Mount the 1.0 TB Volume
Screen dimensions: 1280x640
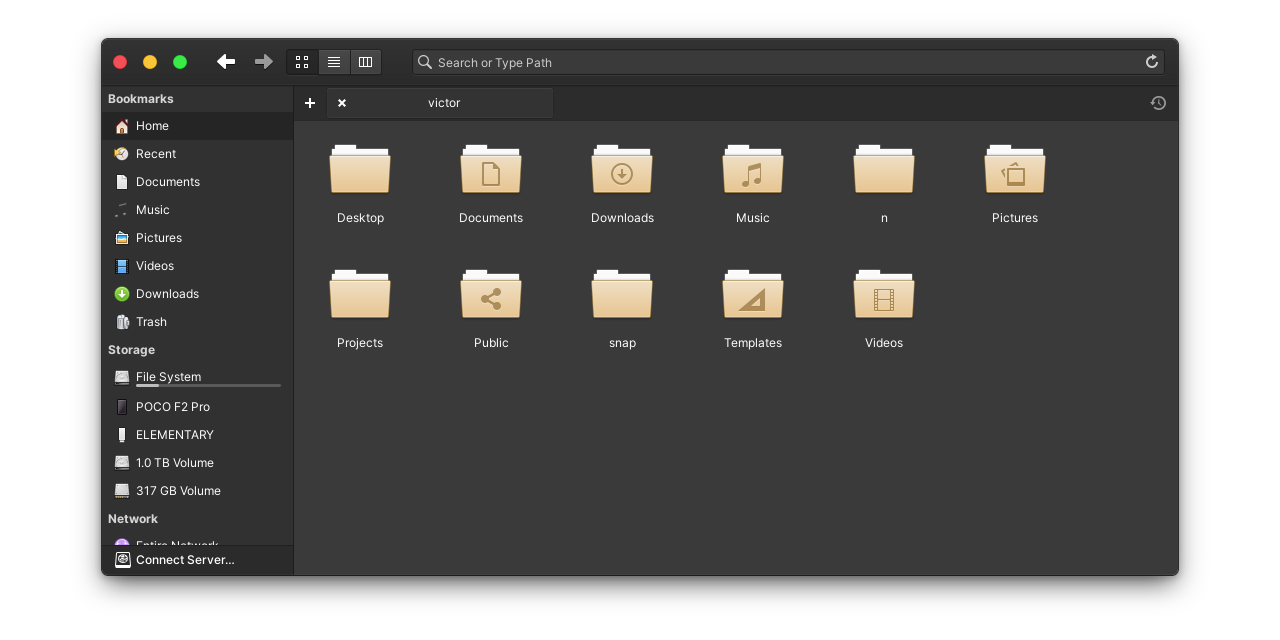click(175, 462)
